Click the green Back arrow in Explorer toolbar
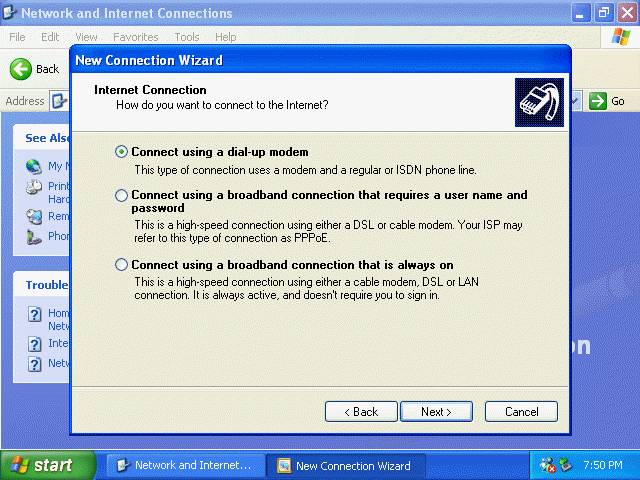 [x=20, y=69]
